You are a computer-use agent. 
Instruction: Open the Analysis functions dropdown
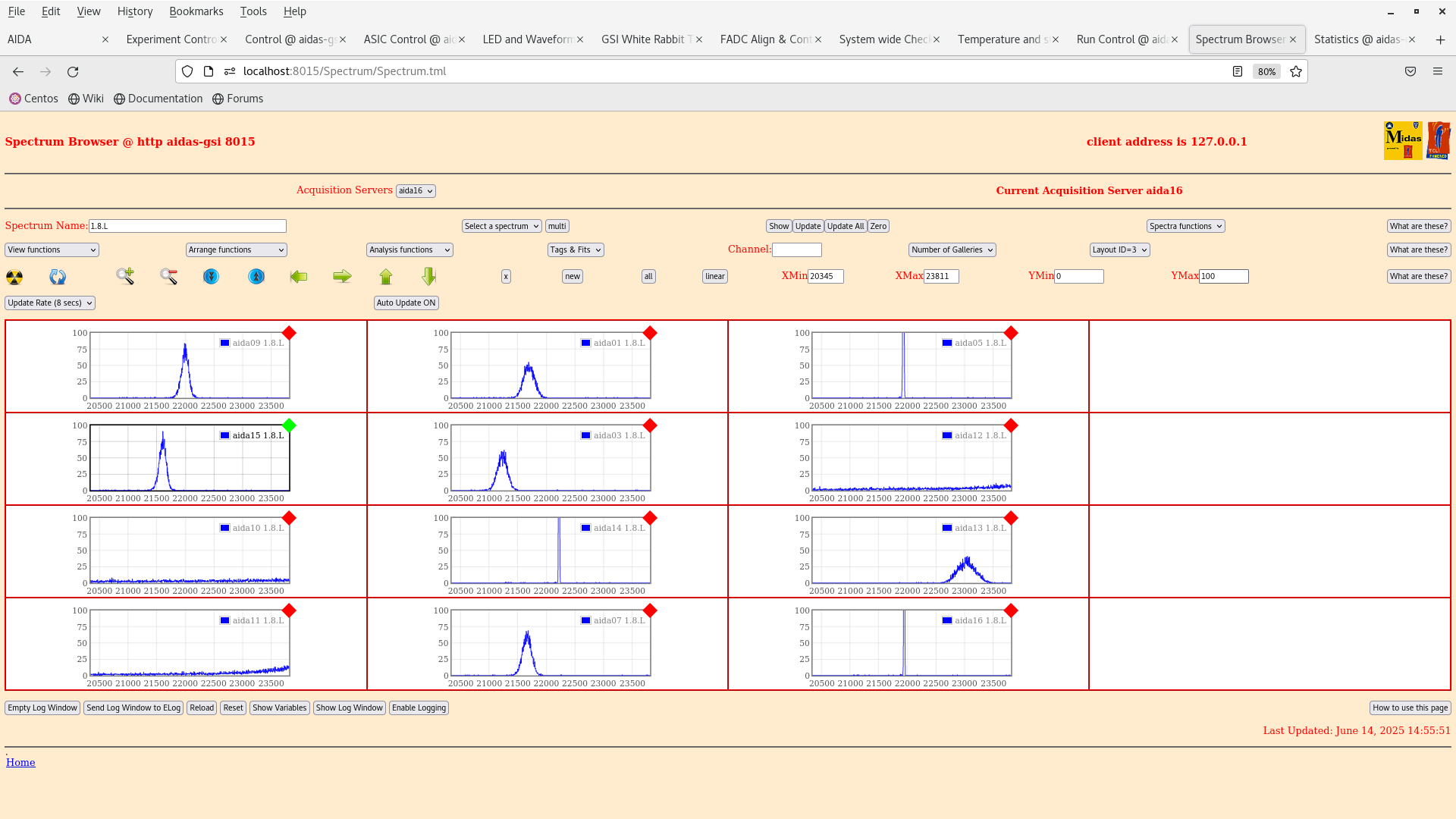click(x=409, y=249)
